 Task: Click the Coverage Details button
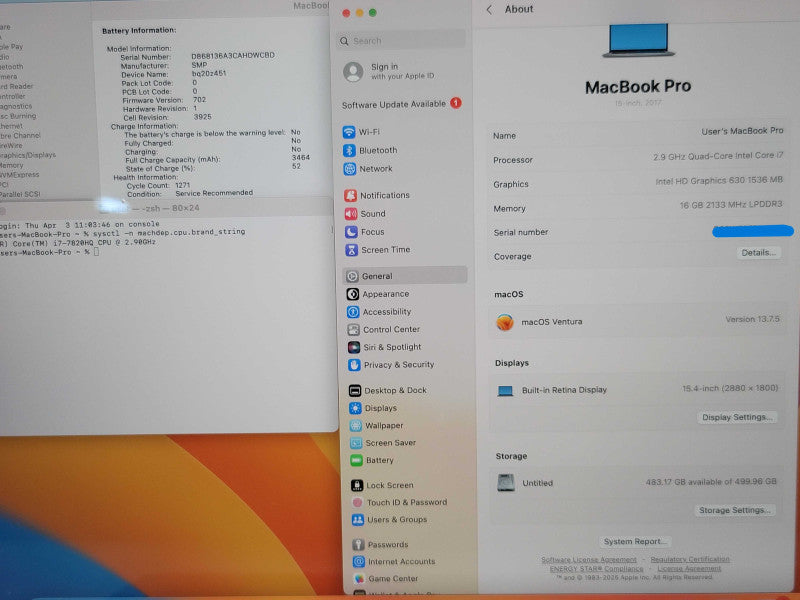[x=758, y=253]
